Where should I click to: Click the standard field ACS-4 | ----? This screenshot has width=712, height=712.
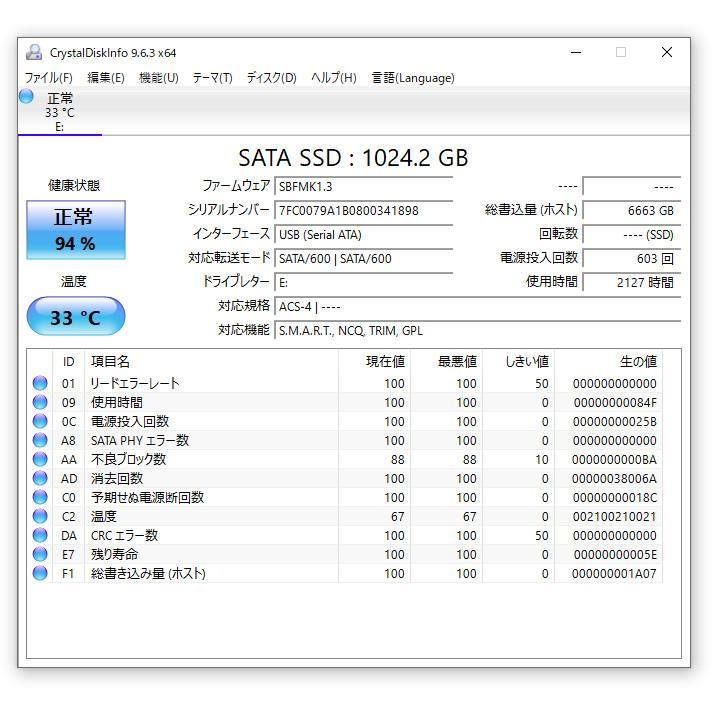478,307
